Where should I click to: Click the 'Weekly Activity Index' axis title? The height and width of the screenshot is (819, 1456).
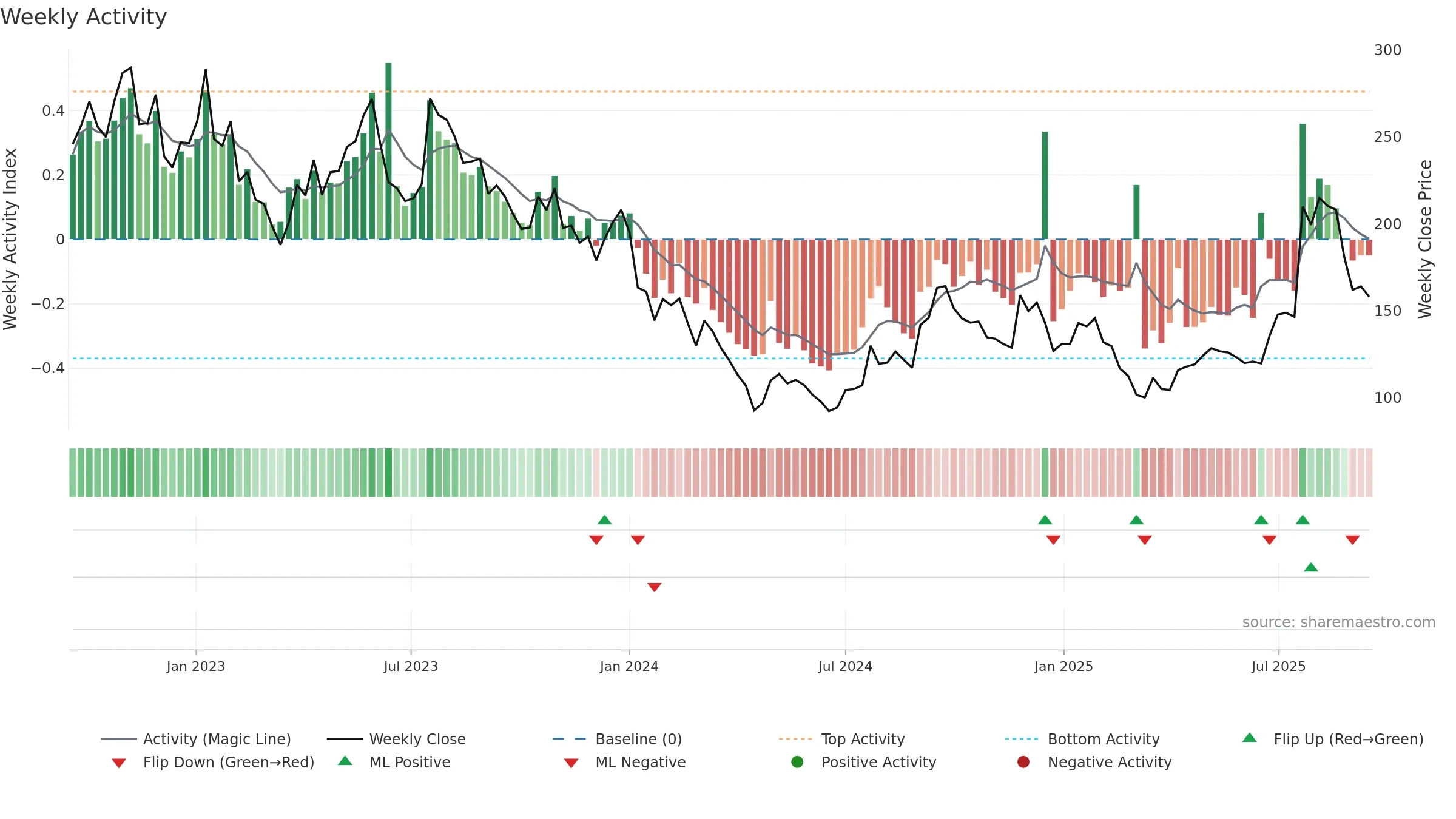point(10,239)
